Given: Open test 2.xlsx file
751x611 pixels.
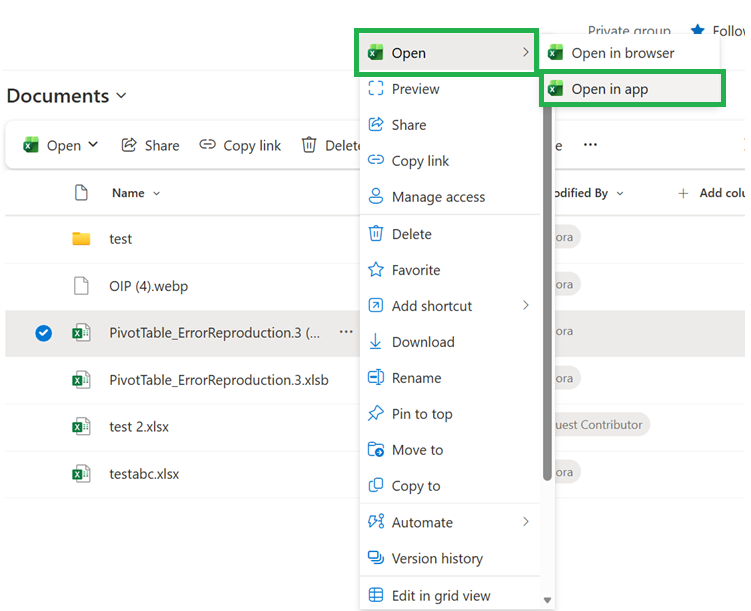Looking at the screenshot, I should 139,427.
